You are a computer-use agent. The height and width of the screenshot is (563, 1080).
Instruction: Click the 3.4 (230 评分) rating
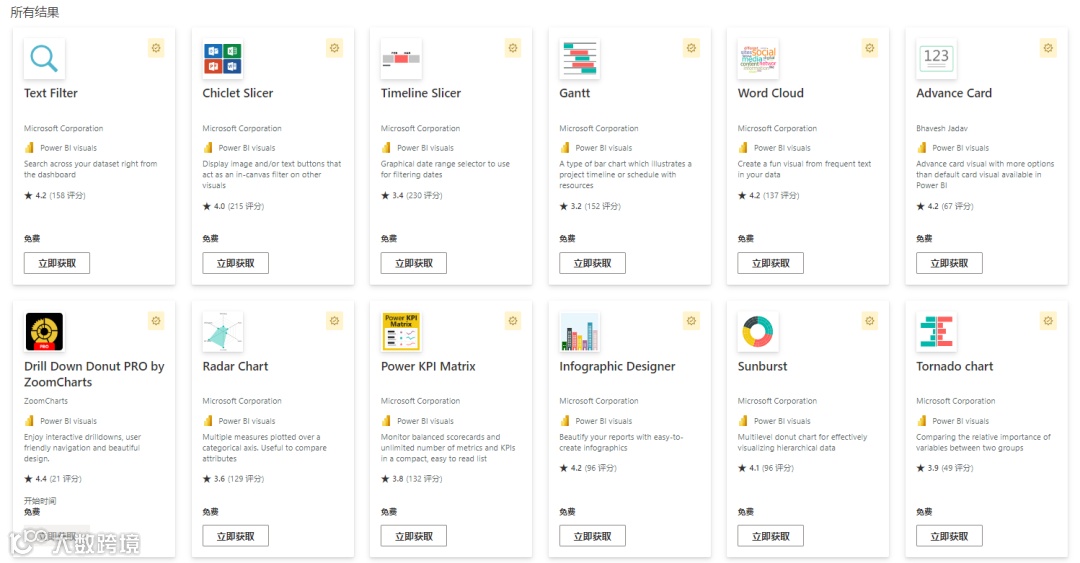(412, 196)
